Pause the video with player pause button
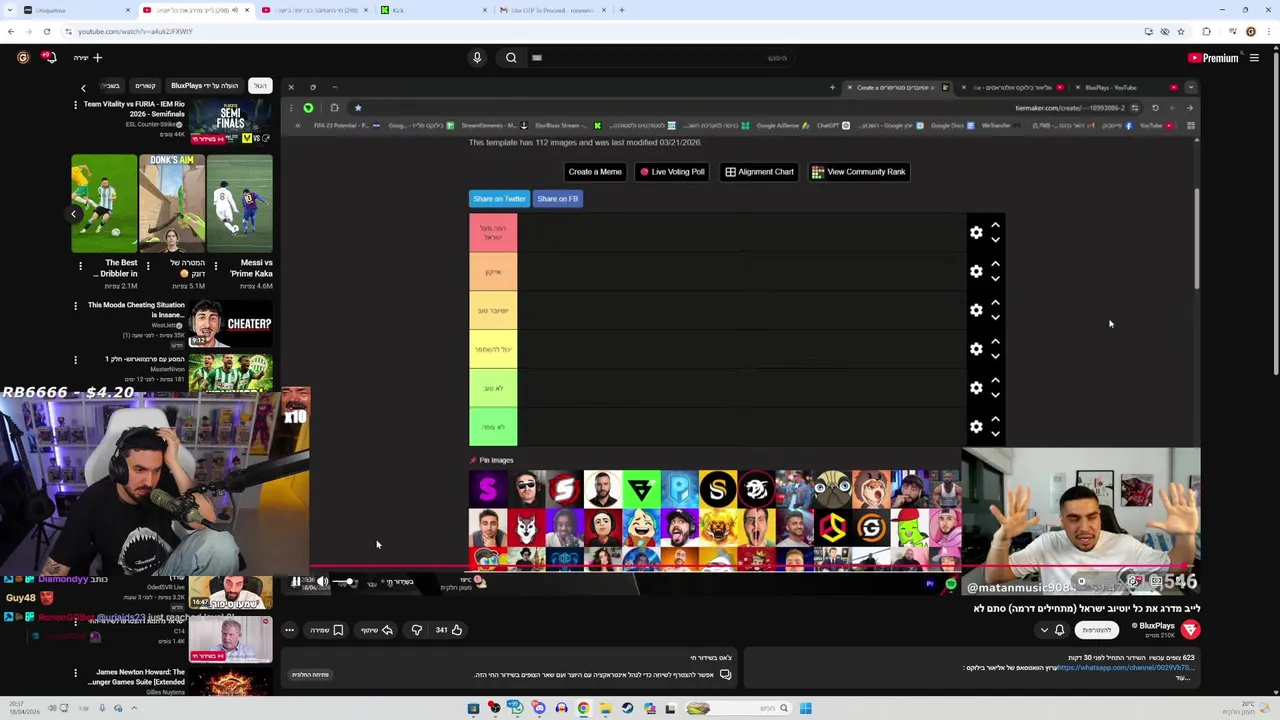The width and height of the screenshot is (1280, 720). [x=296, y=582]
